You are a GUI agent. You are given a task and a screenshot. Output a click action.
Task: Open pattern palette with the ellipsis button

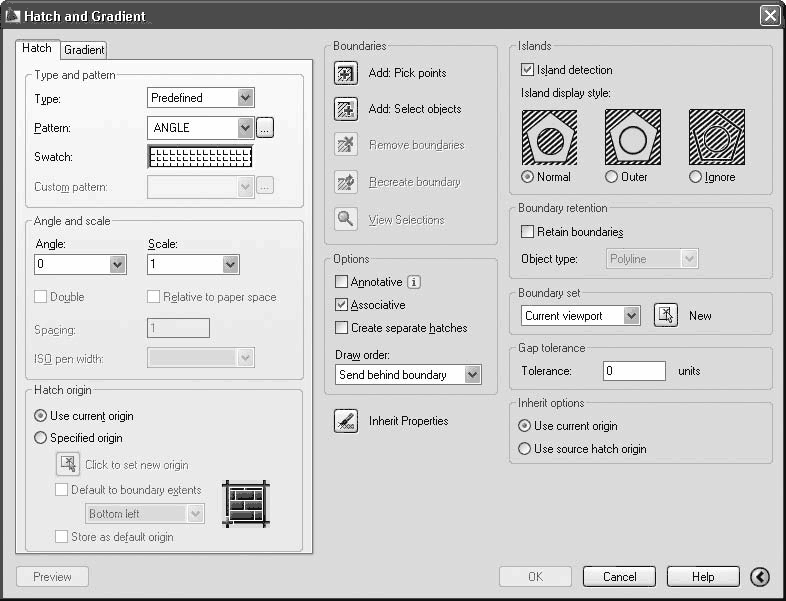click(x=265, y=128)
